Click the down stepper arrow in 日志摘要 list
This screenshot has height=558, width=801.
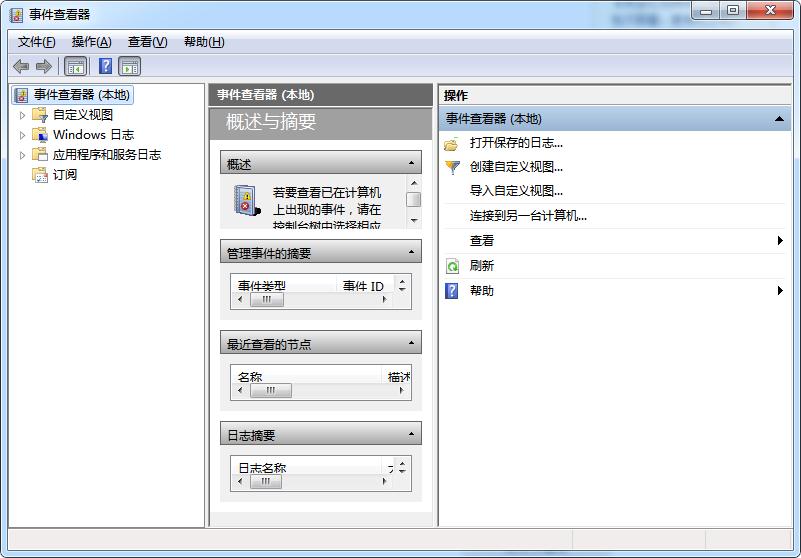[403, 471]
